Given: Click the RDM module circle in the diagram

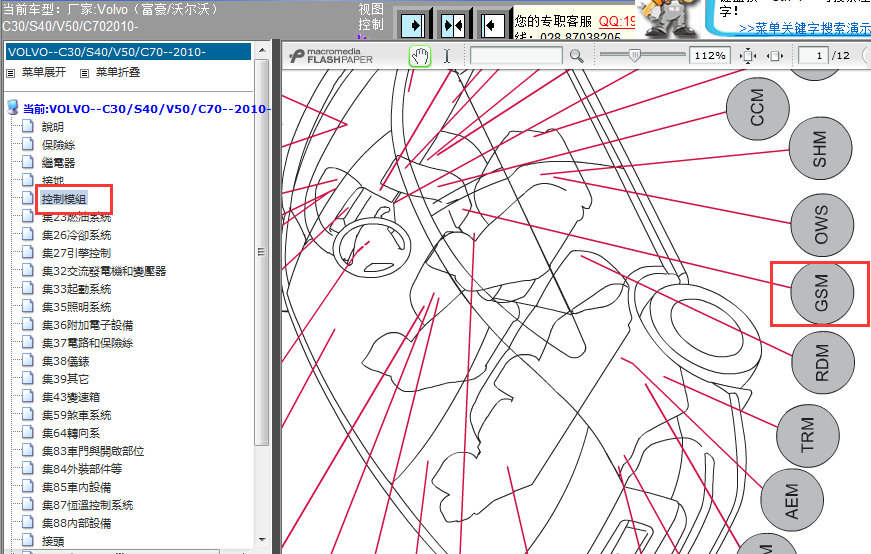Looking at the screenshot, I should 823,362.
